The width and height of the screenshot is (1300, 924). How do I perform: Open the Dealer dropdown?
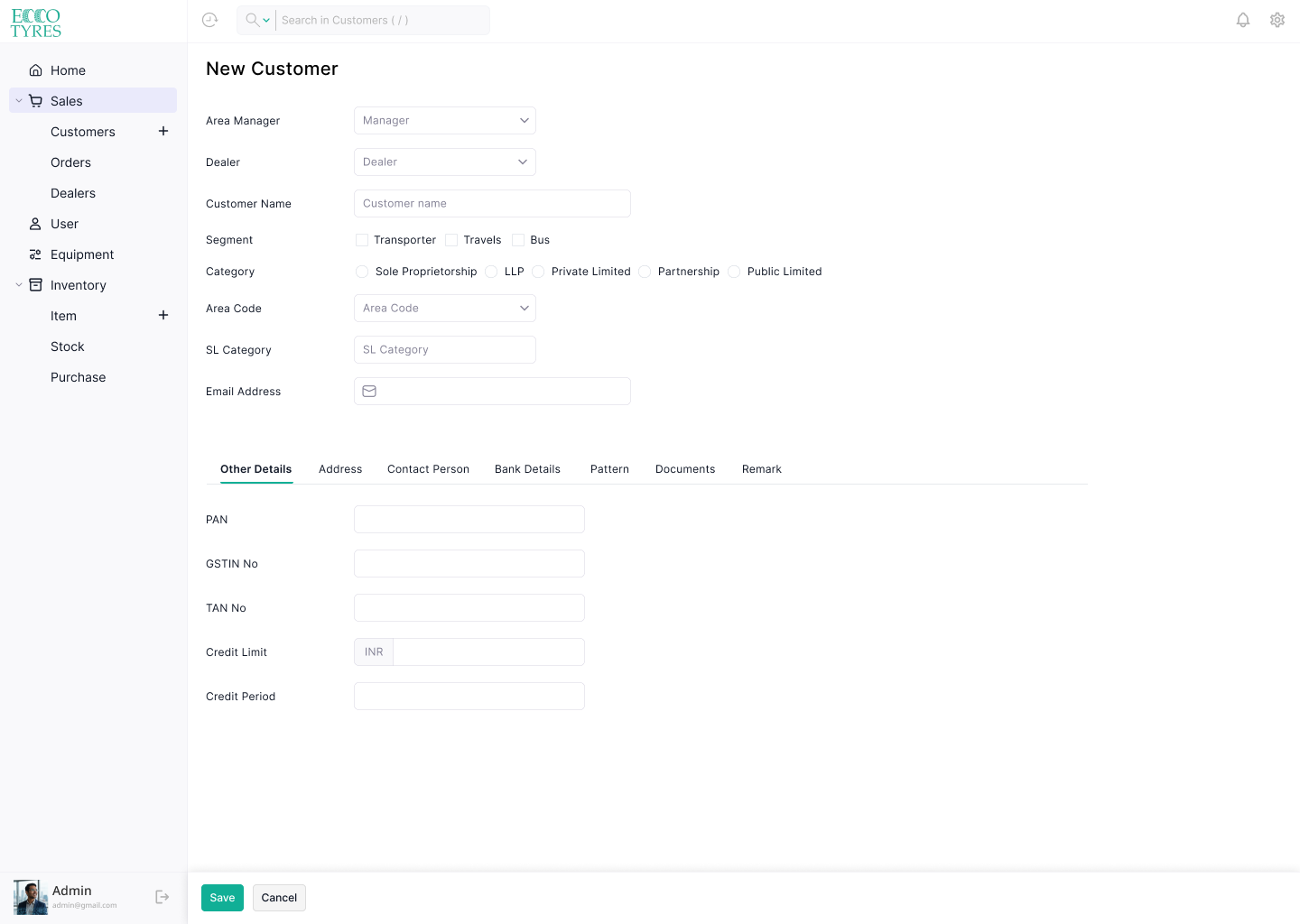tap(445, 162)
